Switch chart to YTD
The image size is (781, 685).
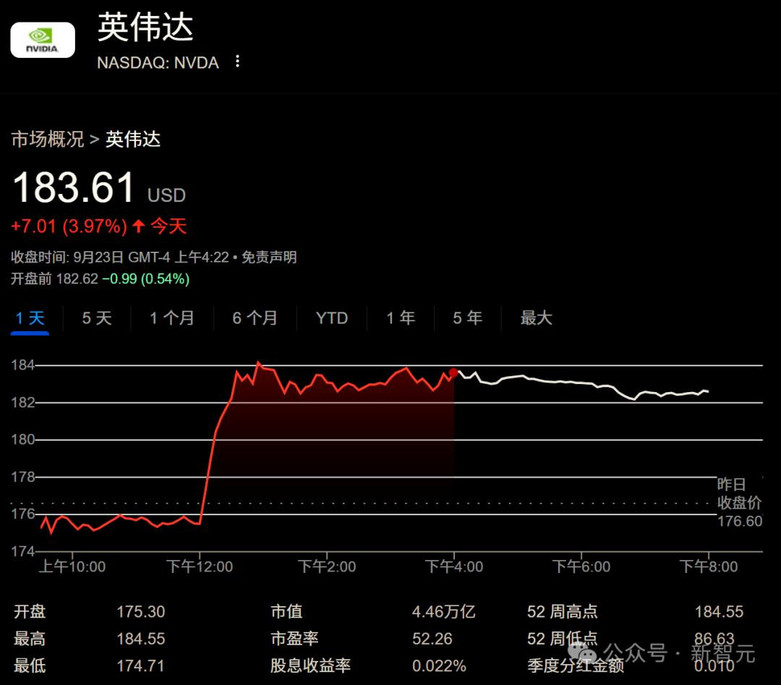[332, 318]
